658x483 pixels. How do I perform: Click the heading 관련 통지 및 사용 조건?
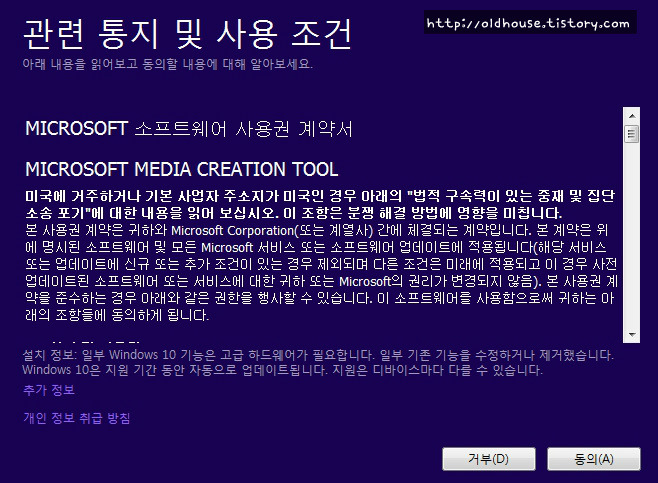pos(187,34)
